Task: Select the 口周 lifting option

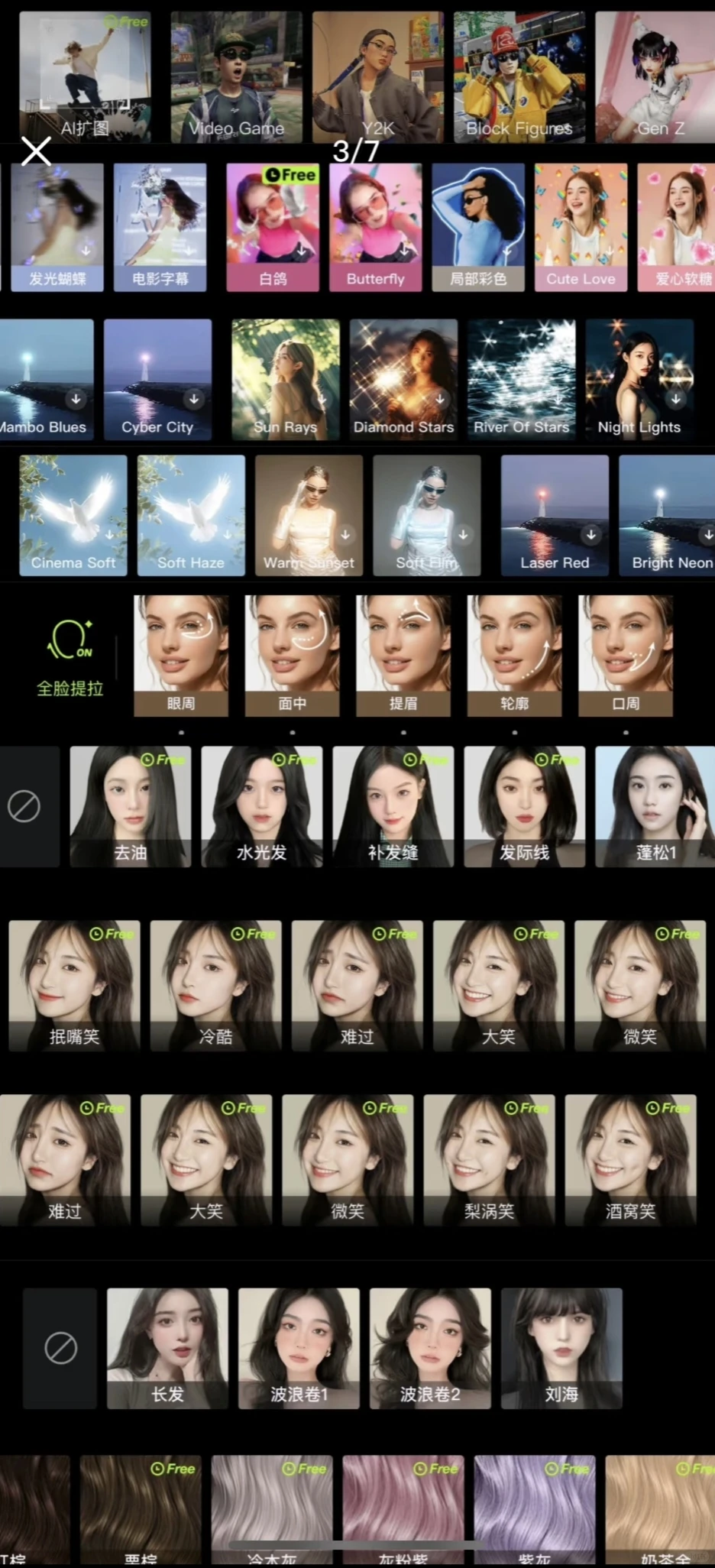Action: (x=626, y=656)
